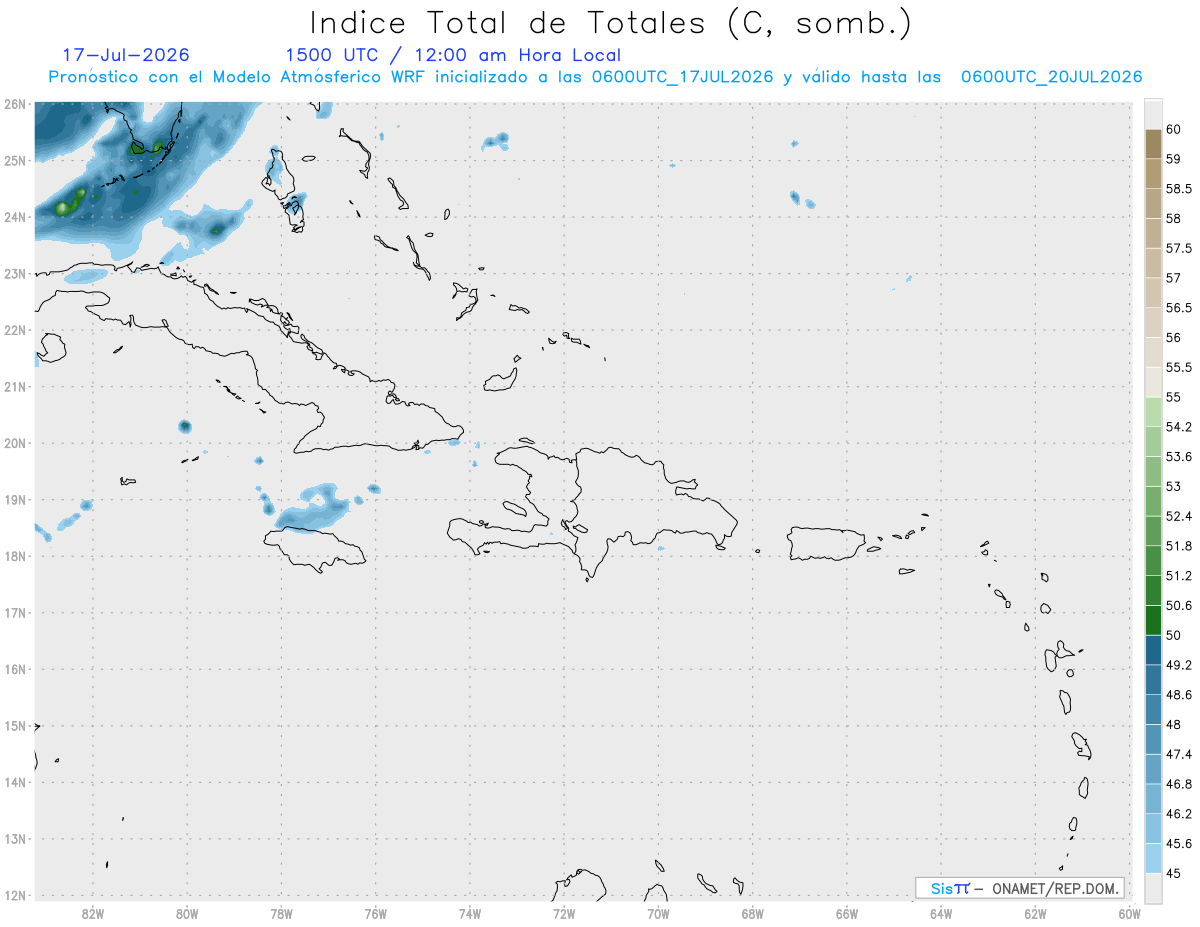Click the colorbar label '58.5'
1200x927 pixels.
coord(1178,189)
